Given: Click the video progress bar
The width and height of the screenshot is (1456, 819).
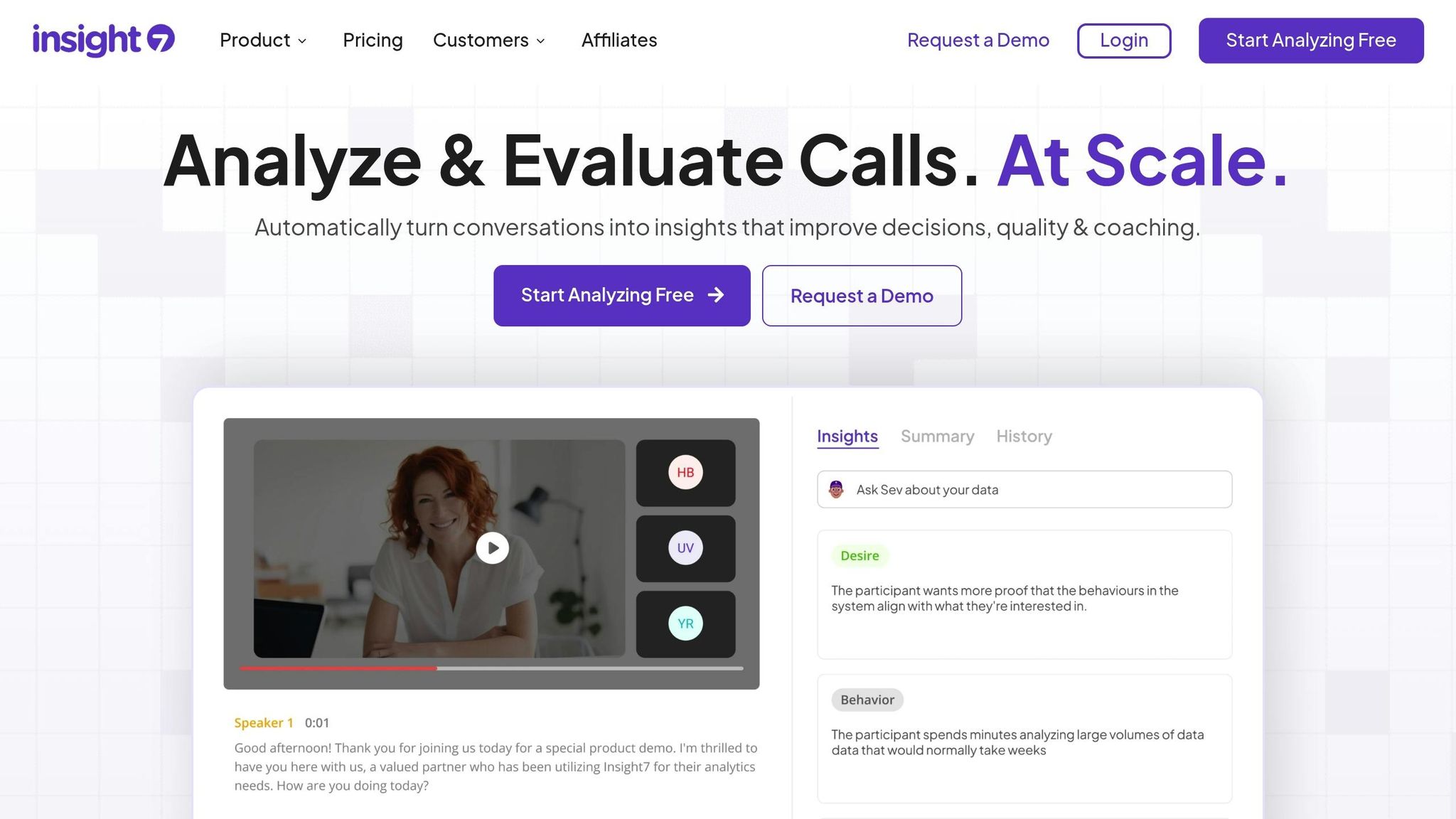Looking at the screenshot, I should pos(491,668).
